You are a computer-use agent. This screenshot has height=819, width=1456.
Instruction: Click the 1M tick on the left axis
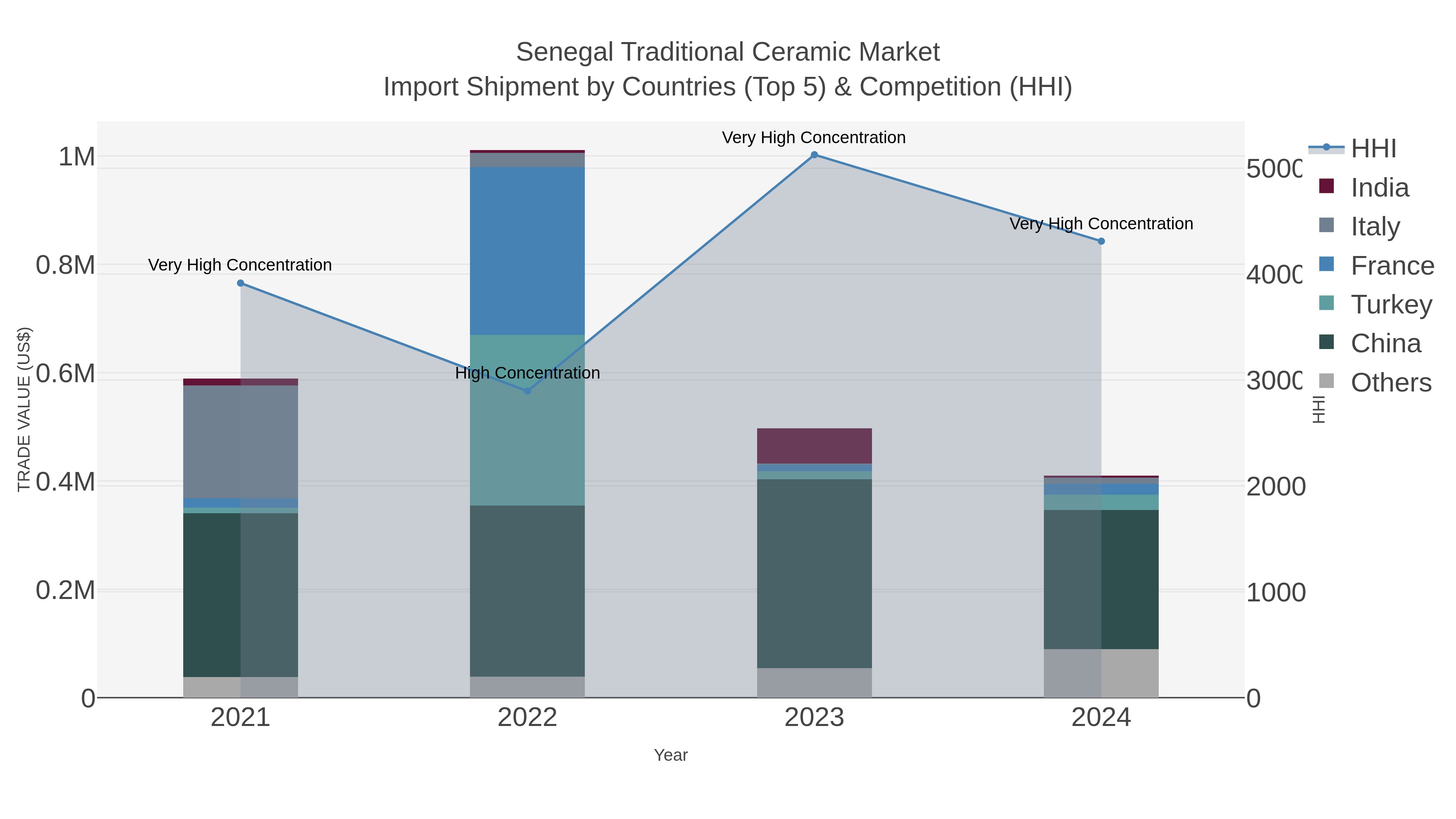(x=77, y=157)
